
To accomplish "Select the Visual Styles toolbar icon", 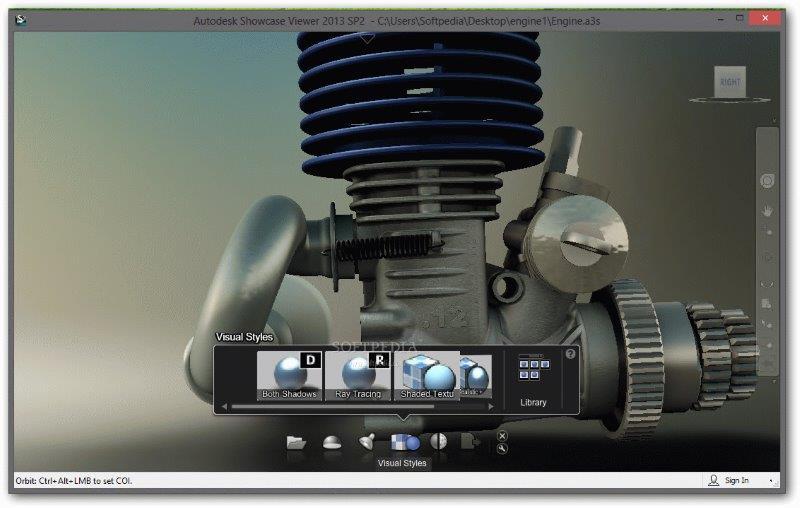I will click(404, 441).
